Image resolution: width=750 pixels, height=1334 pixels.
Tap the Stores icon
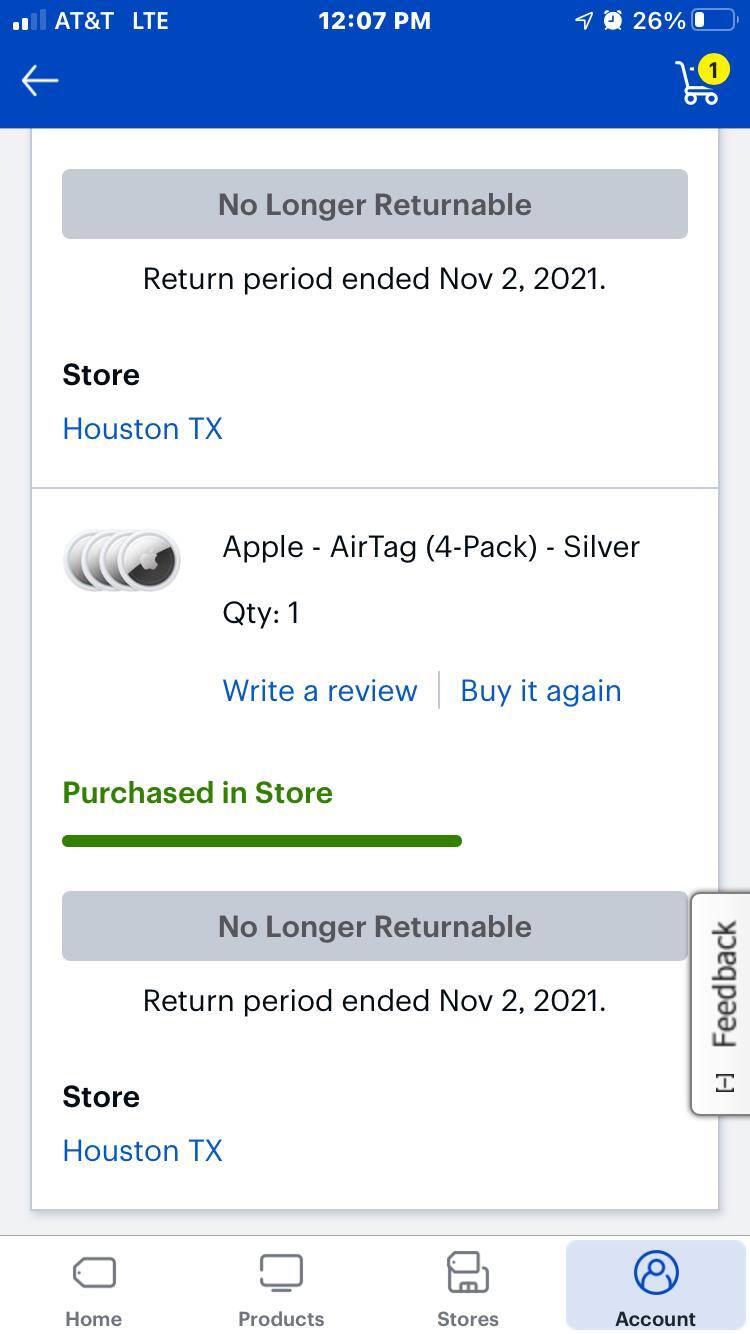(x=467, y=1271)
